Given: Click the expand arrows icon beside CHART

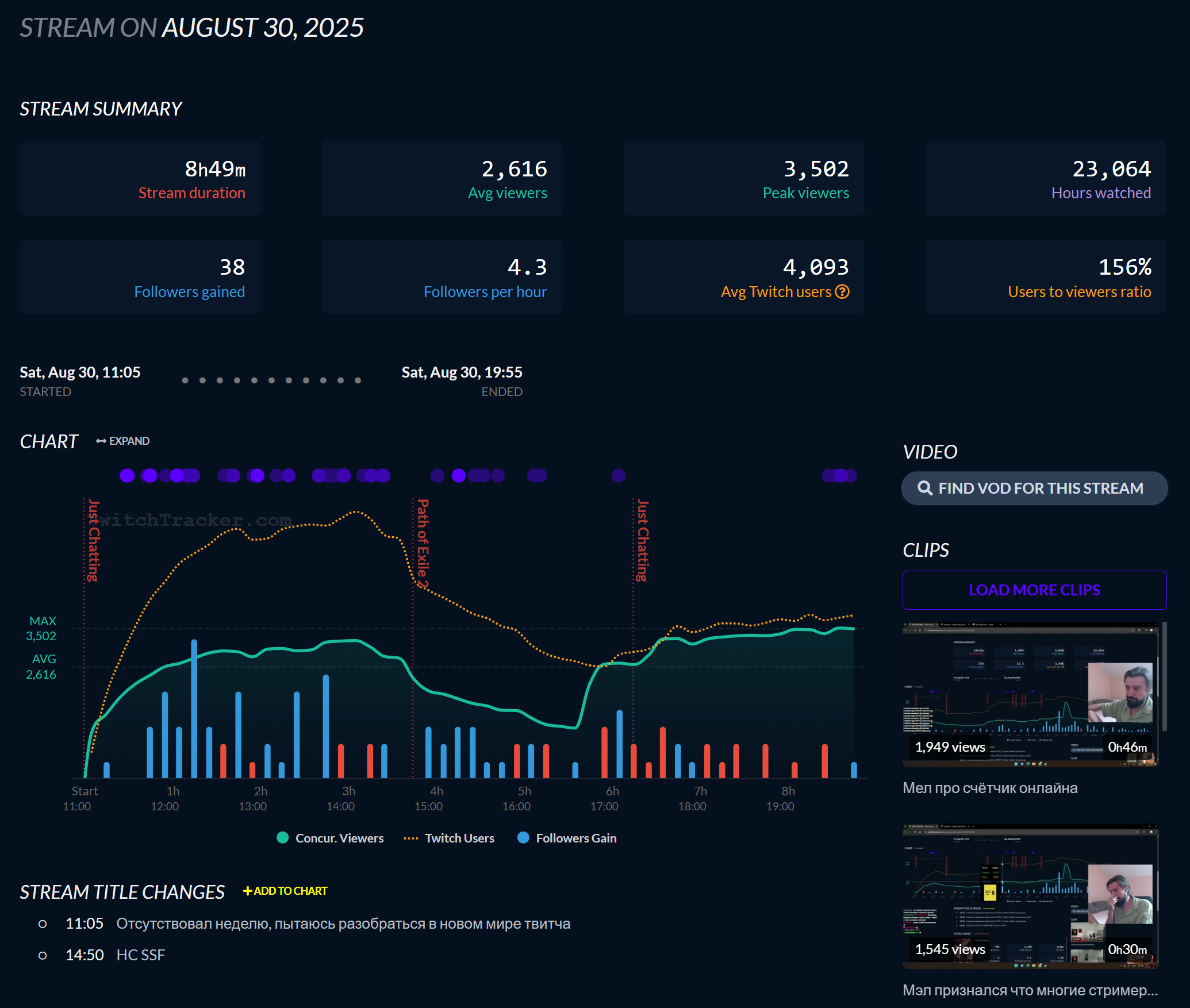Looking at the screenshot, I should pos(101,441).
